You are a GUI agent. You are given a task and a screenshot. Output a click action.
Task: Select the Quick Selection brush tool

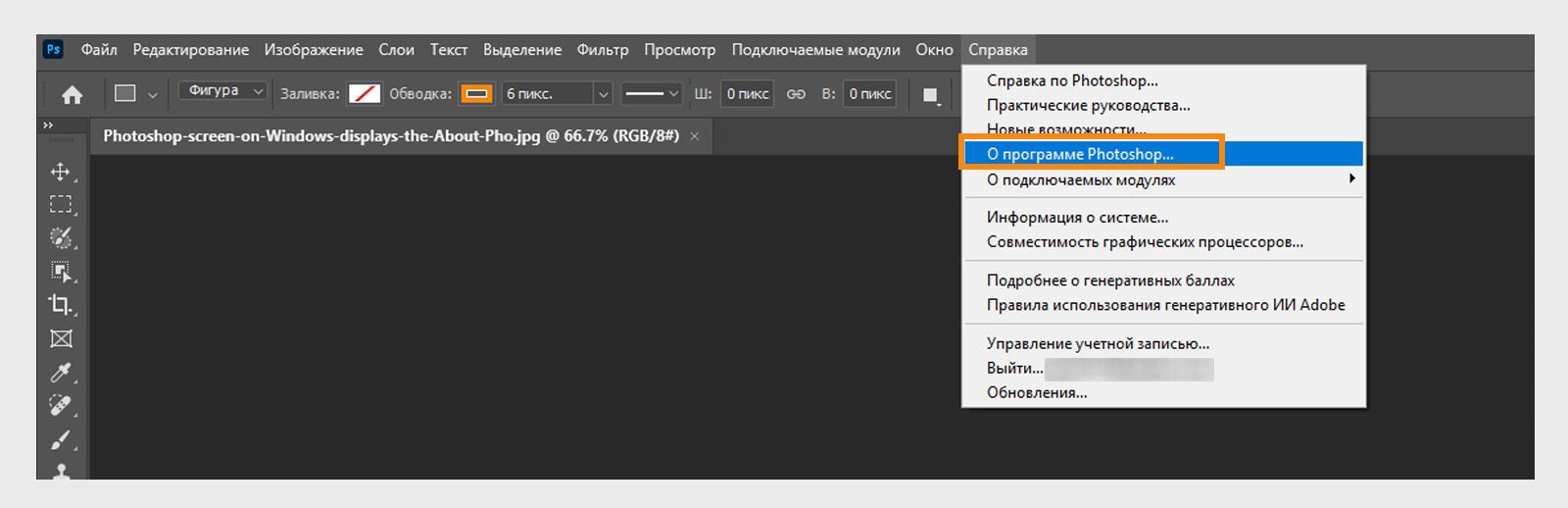61,237
